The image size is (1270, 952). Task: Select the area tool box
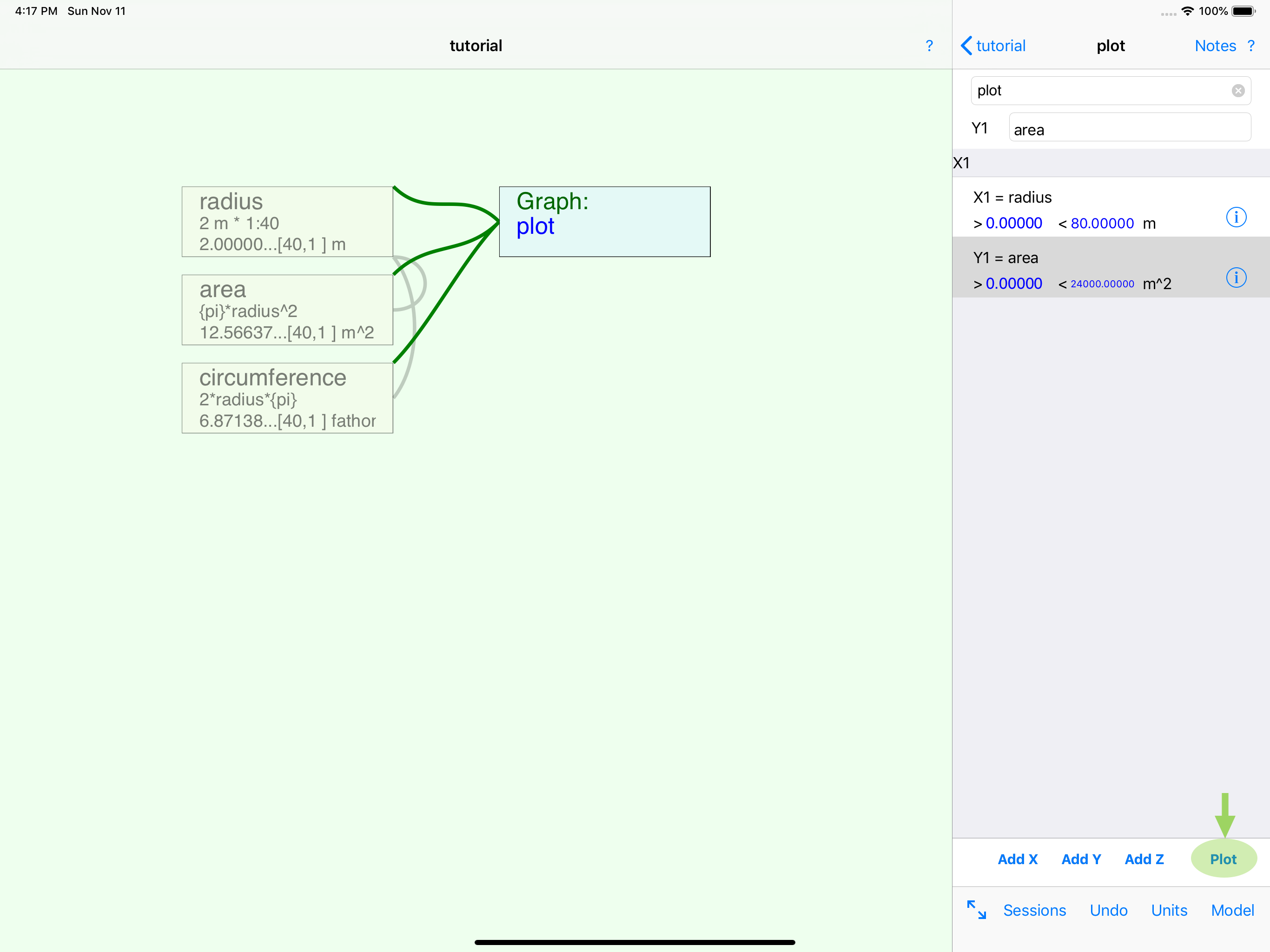(287, 310)
